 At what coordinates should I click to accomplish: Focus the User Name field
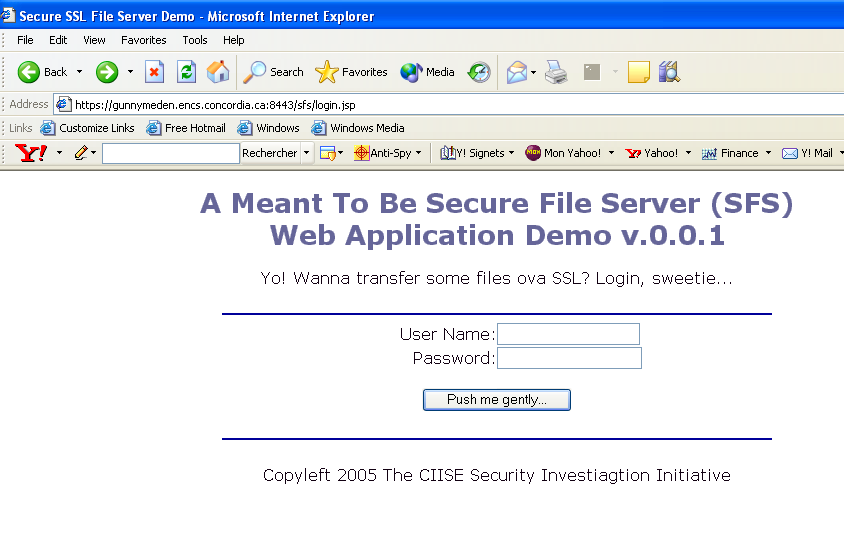coord(568,334)
